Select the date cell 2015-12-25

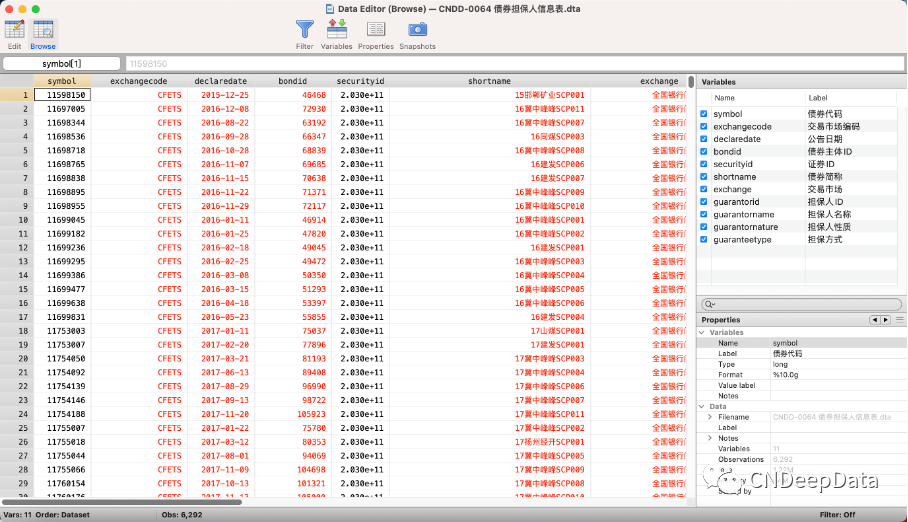(x=221, y=95)
